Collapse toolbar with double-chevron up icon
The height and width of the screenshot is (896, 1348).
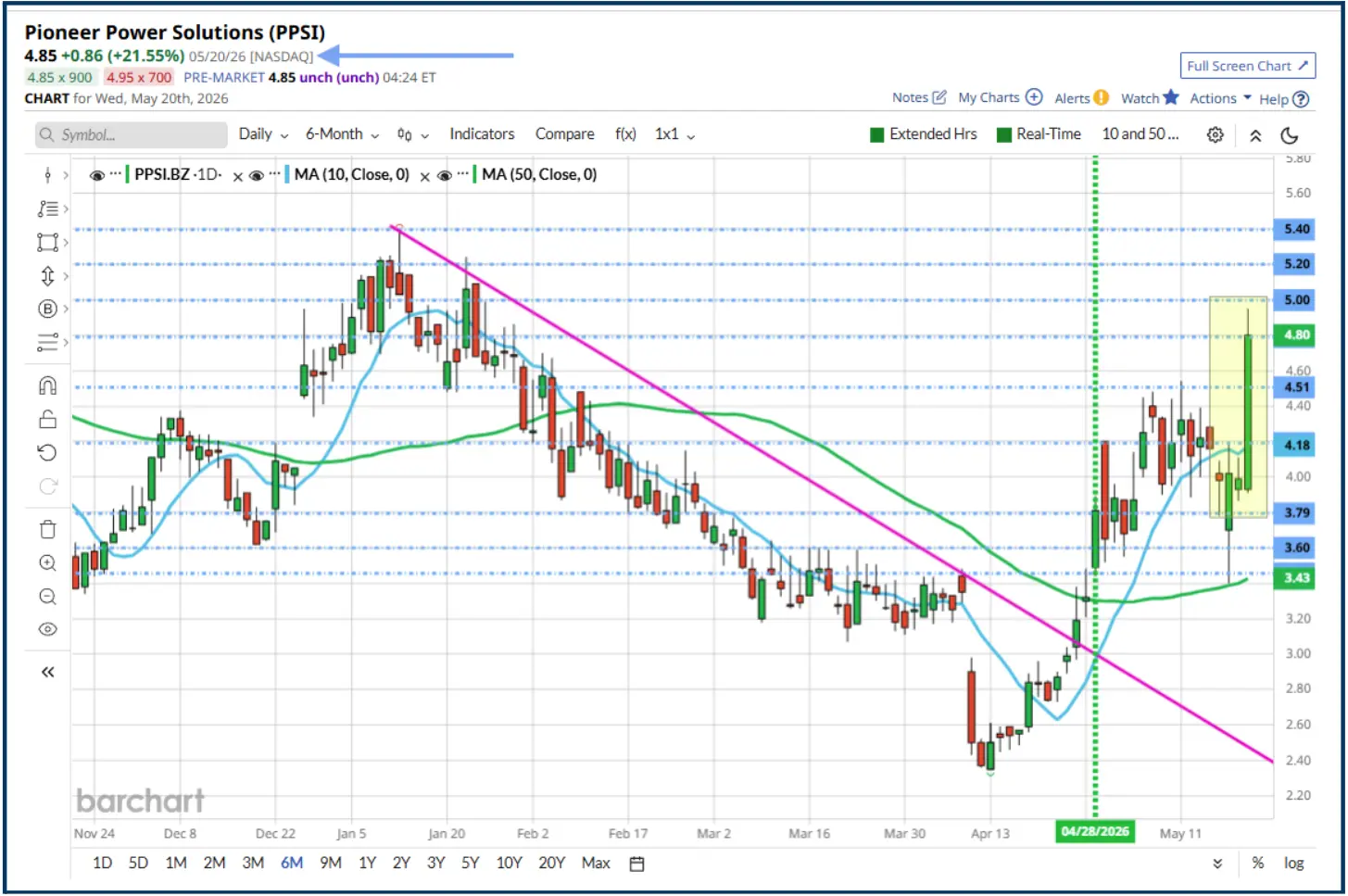1255,135
